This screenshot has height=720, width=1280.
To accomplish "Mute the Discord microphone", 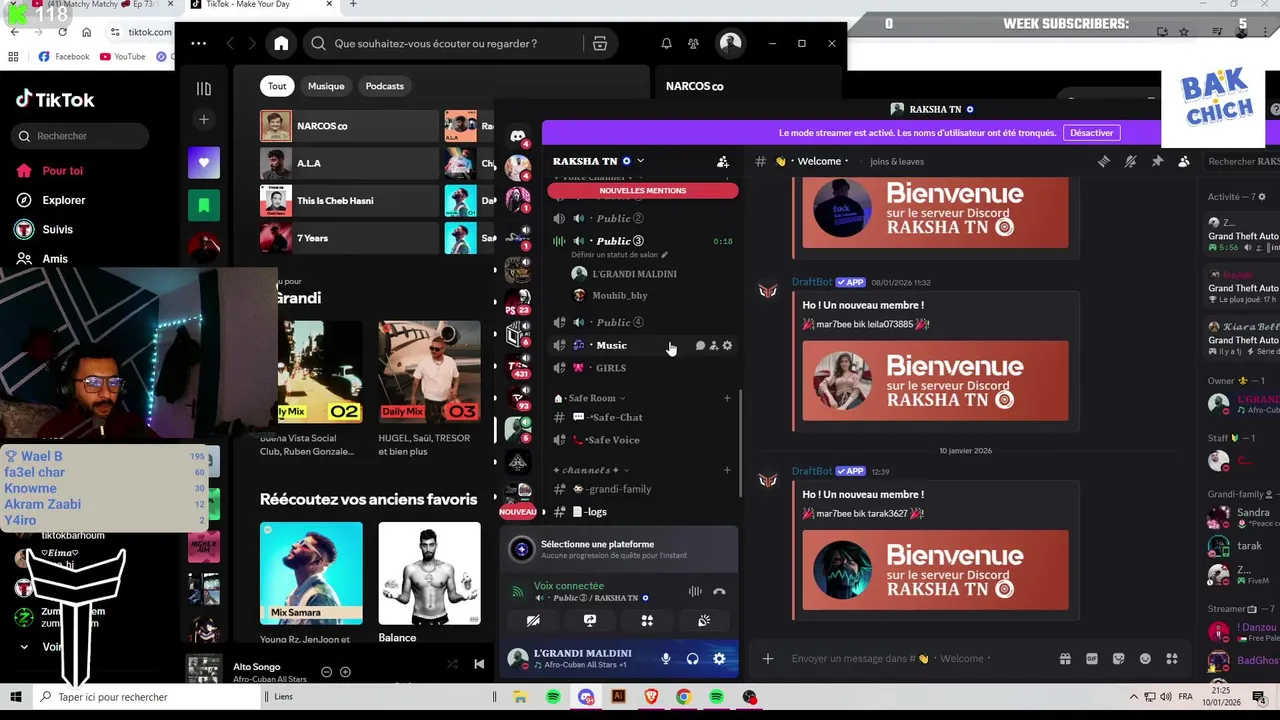I will click(666, 659).
